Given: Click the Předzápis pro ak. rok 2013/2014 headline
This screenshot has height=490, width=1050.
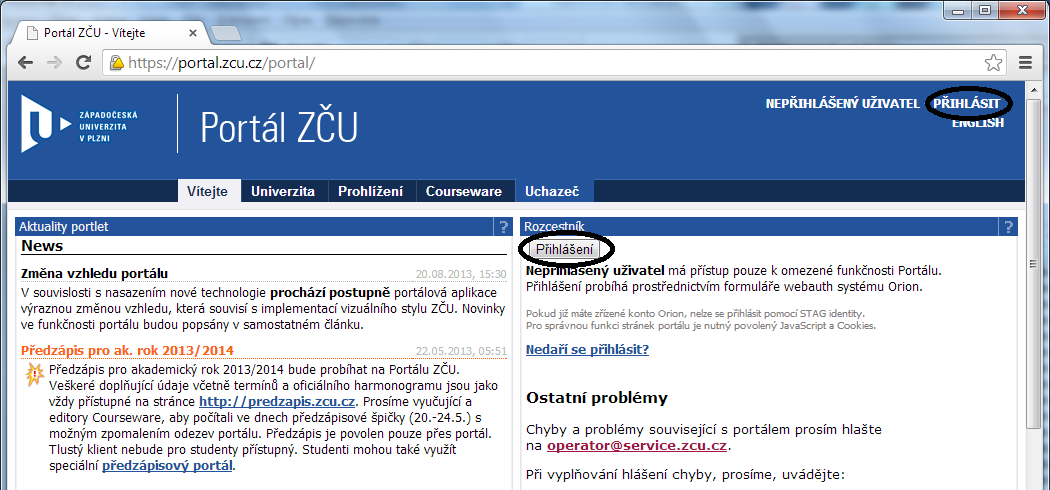Looking at the screenshot, I should (x=127, y=350).
